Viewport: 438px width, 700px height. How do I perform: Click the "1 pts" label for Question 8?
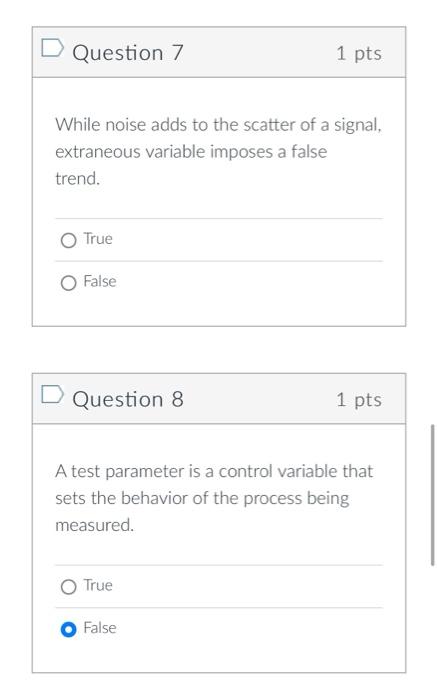(x=359, y=400)
